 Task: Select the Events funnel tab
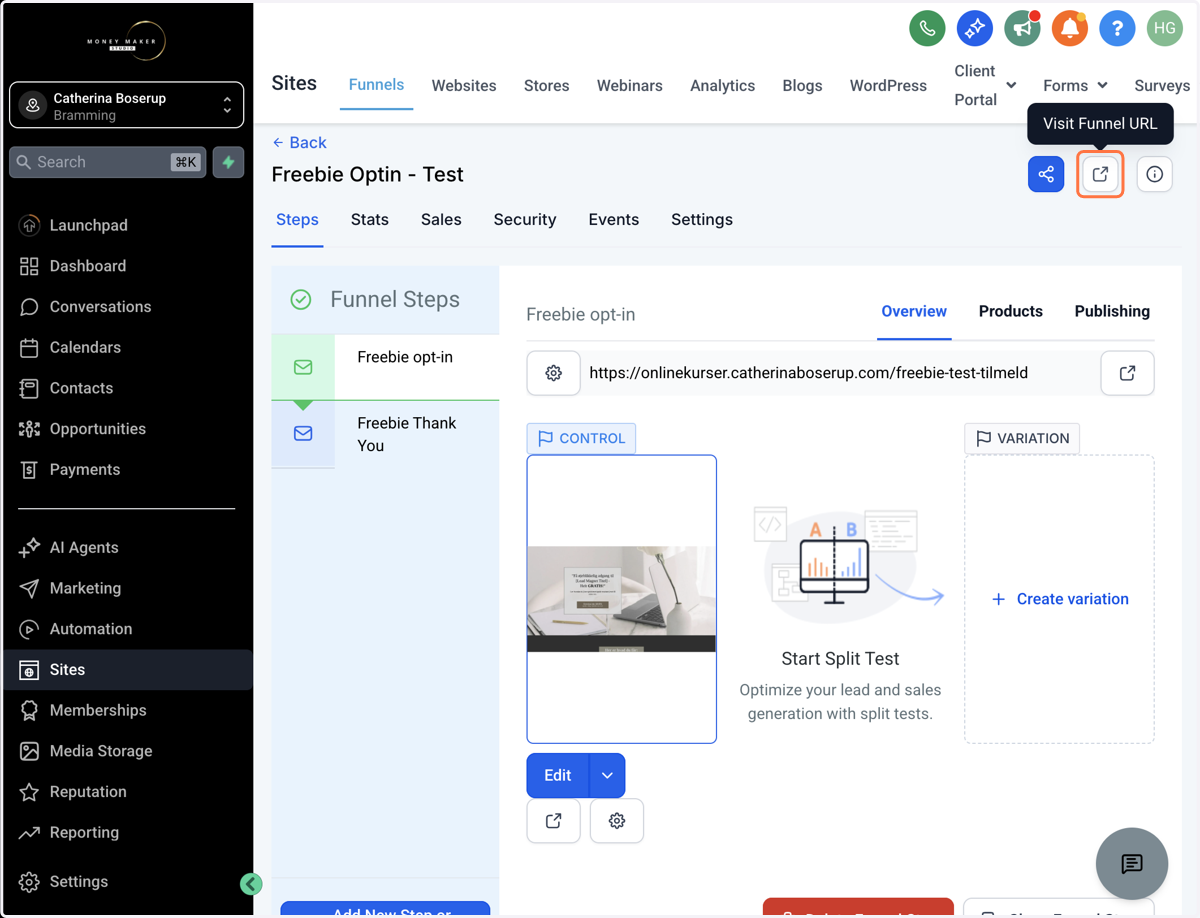coord(614,220)
